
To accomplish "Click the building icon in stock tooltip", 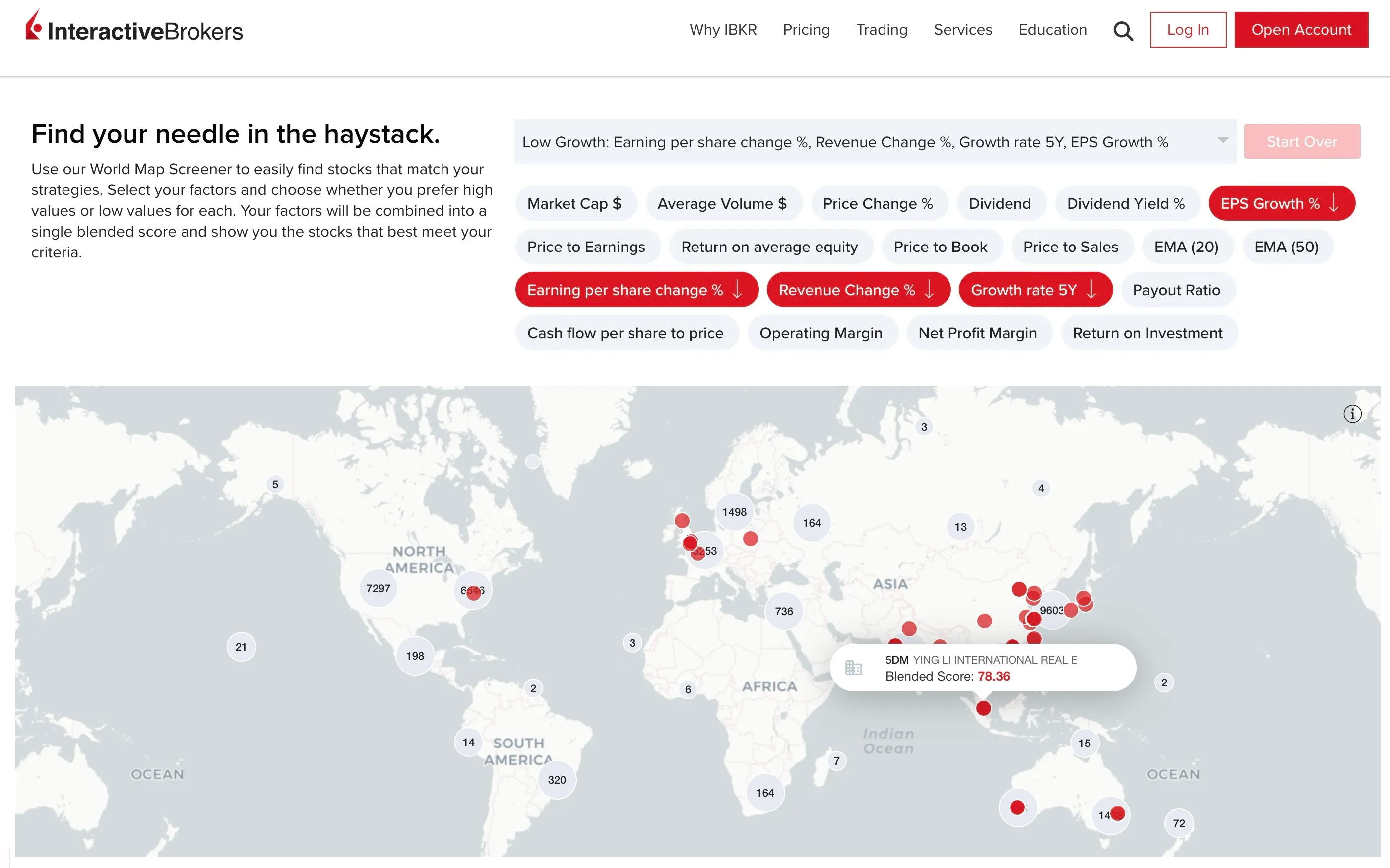I will 853,668.
